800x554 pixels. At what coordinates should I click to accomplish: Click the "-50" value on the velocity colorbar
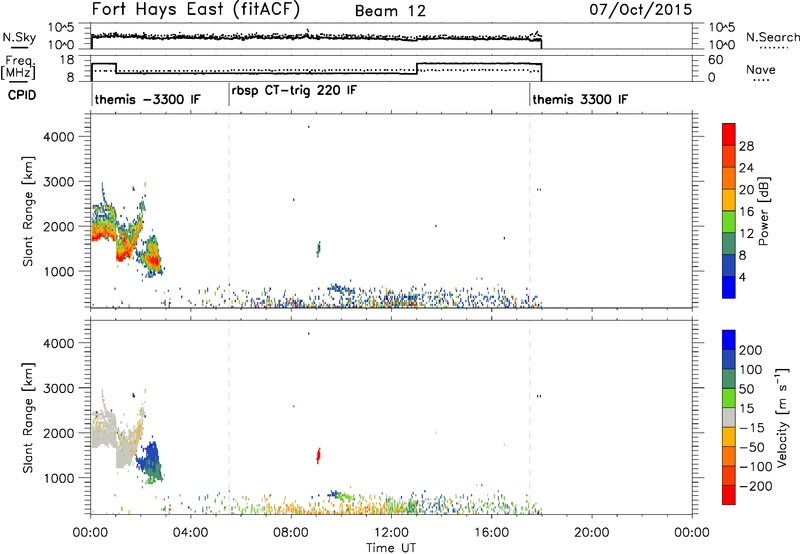pyautogui.click(x=752, y=447)
